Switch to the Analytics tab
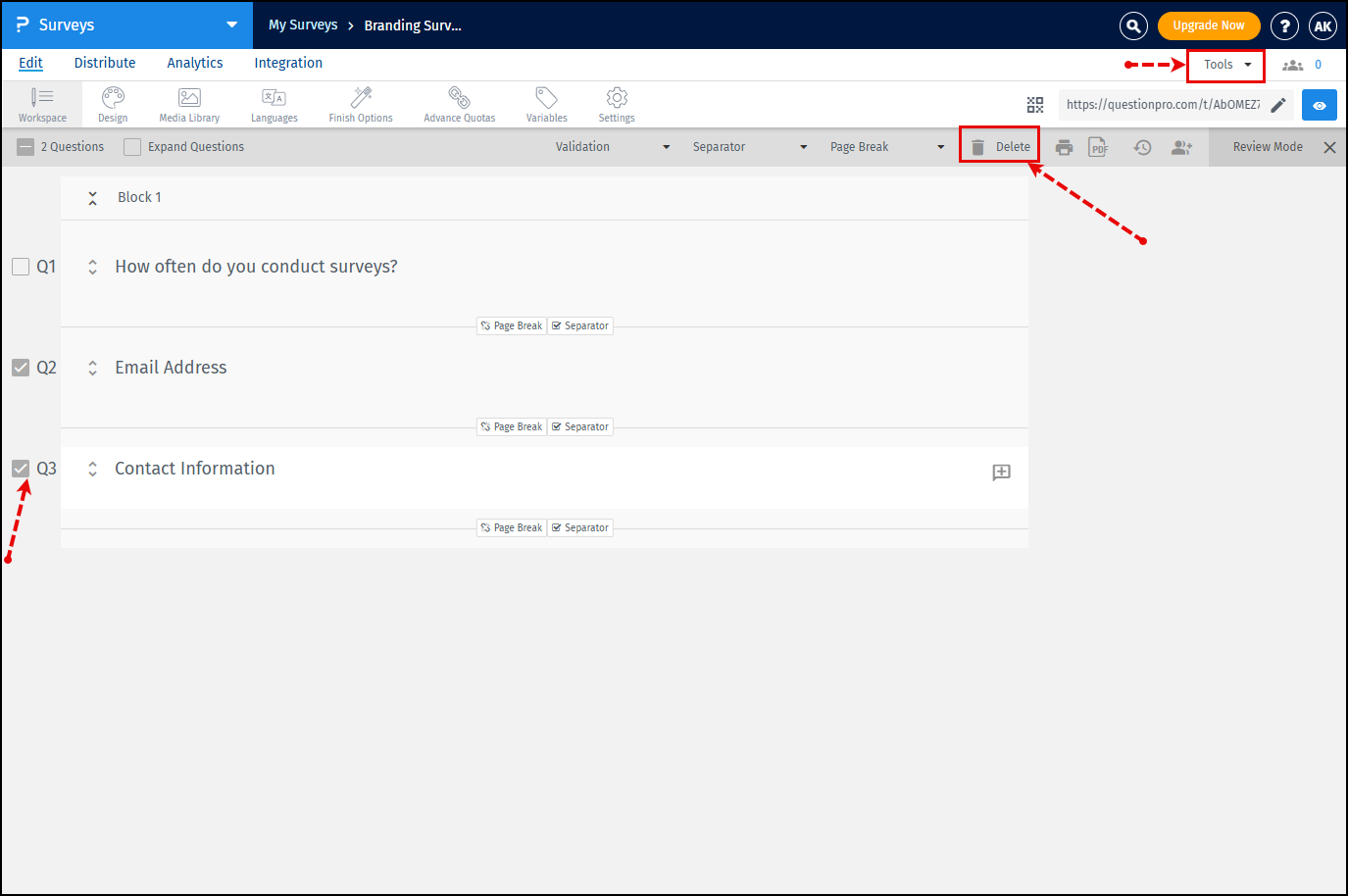Image resolution: width=1348 pixels, height=896 pixels. click(x=194, y=63)
